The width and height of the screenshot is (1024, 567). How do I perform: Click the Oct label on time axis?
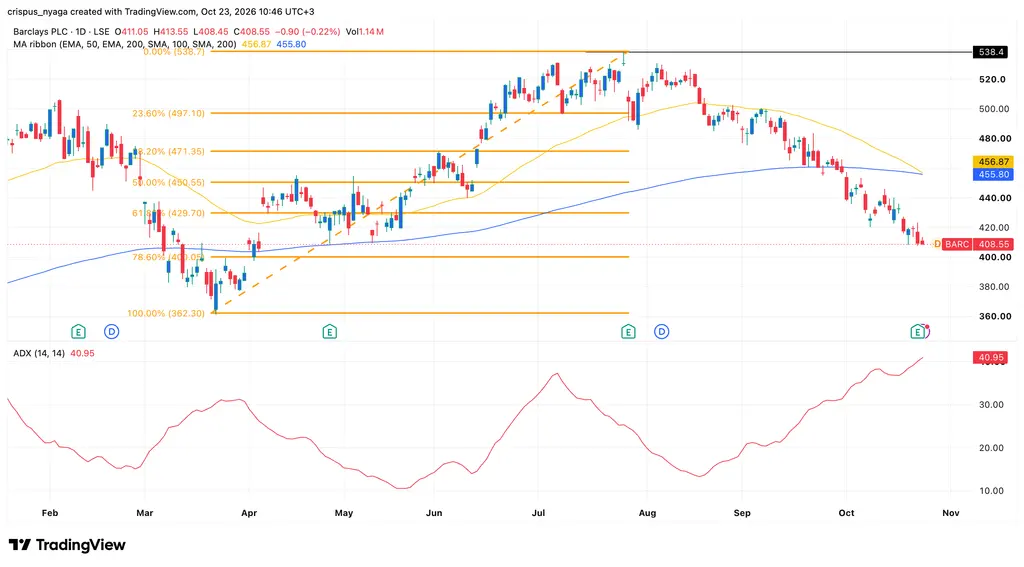coord(846,513)
